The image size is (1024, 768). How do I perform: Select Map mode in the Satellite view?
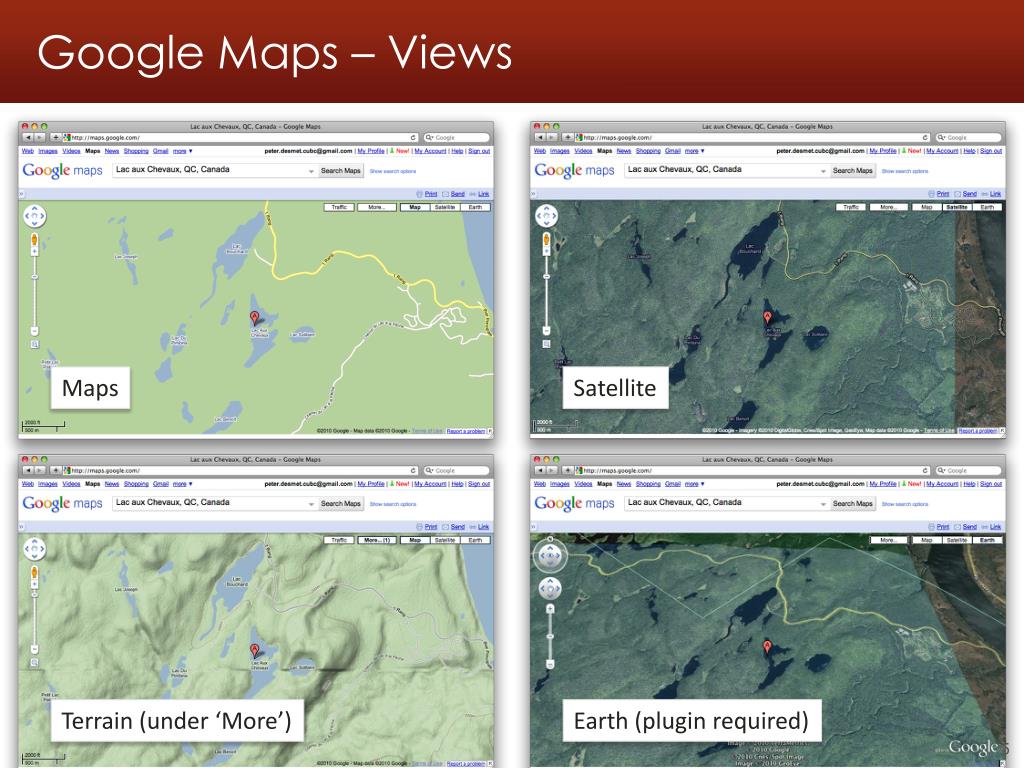click(927, 208)
